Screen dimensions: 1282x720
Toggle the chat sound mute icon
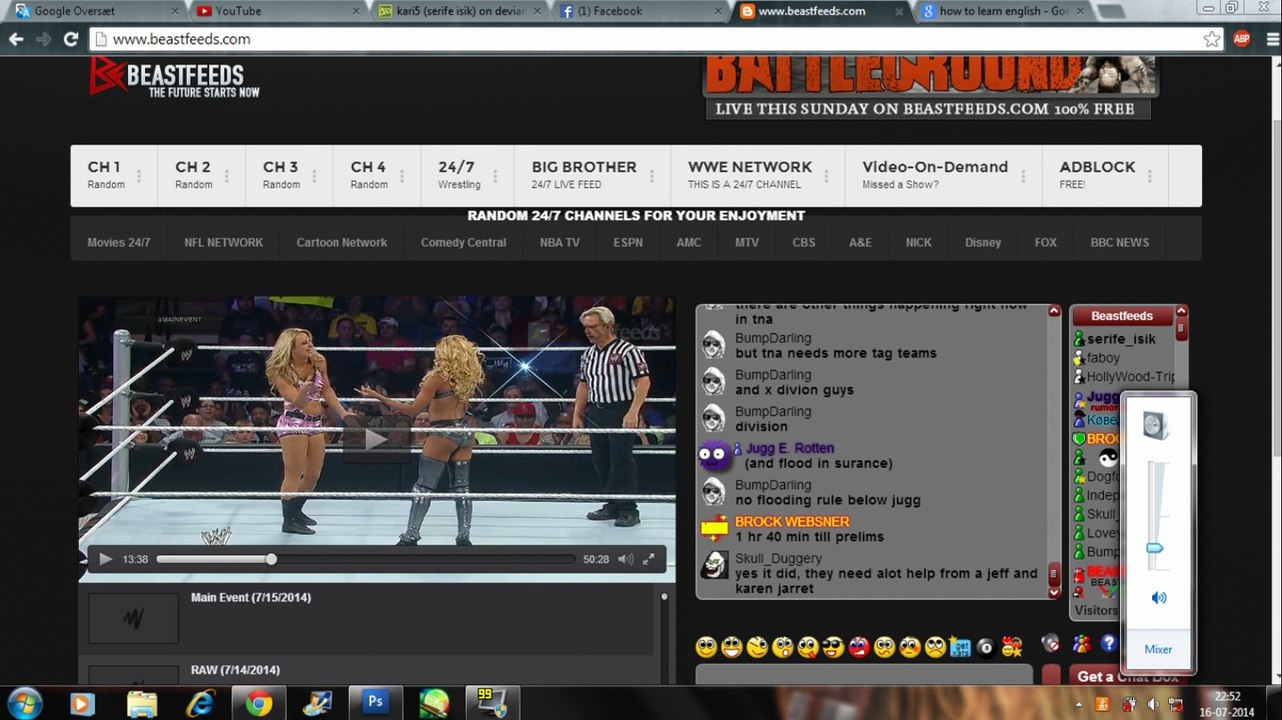click(x=1050, y=644)
